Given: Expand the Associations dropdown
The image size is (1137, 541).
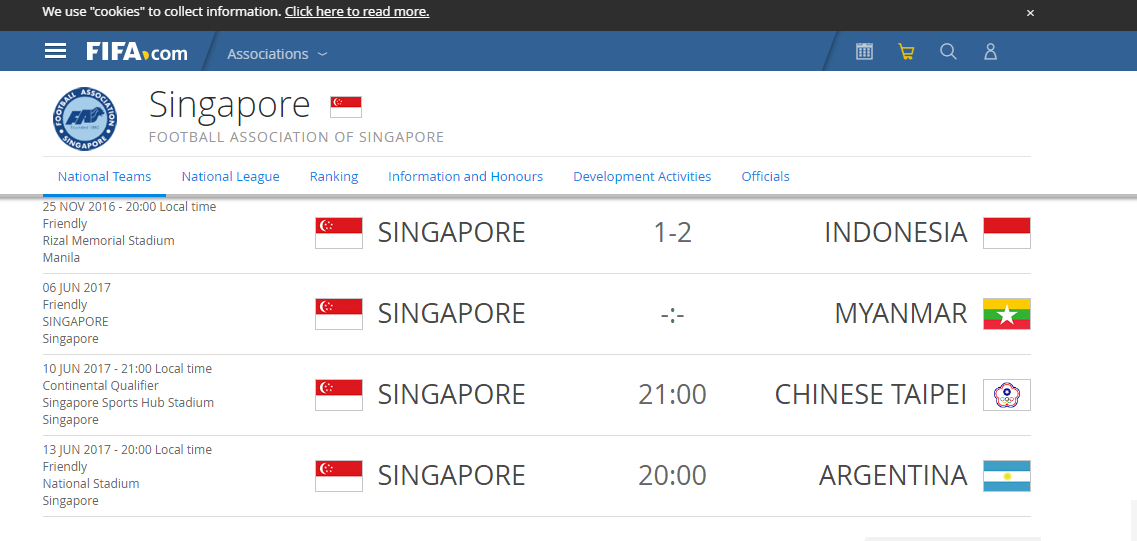Looking at the screenshot, I should click(x=277, y=54).
